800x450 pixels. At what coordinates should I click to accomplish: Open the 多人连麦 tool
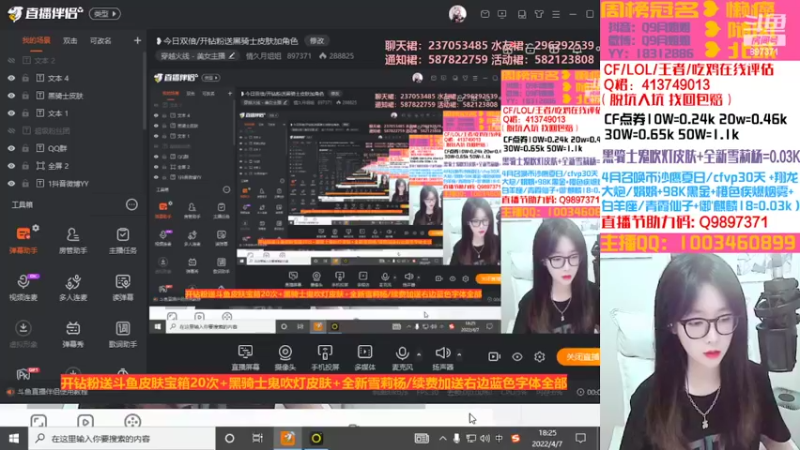point(73,287)
